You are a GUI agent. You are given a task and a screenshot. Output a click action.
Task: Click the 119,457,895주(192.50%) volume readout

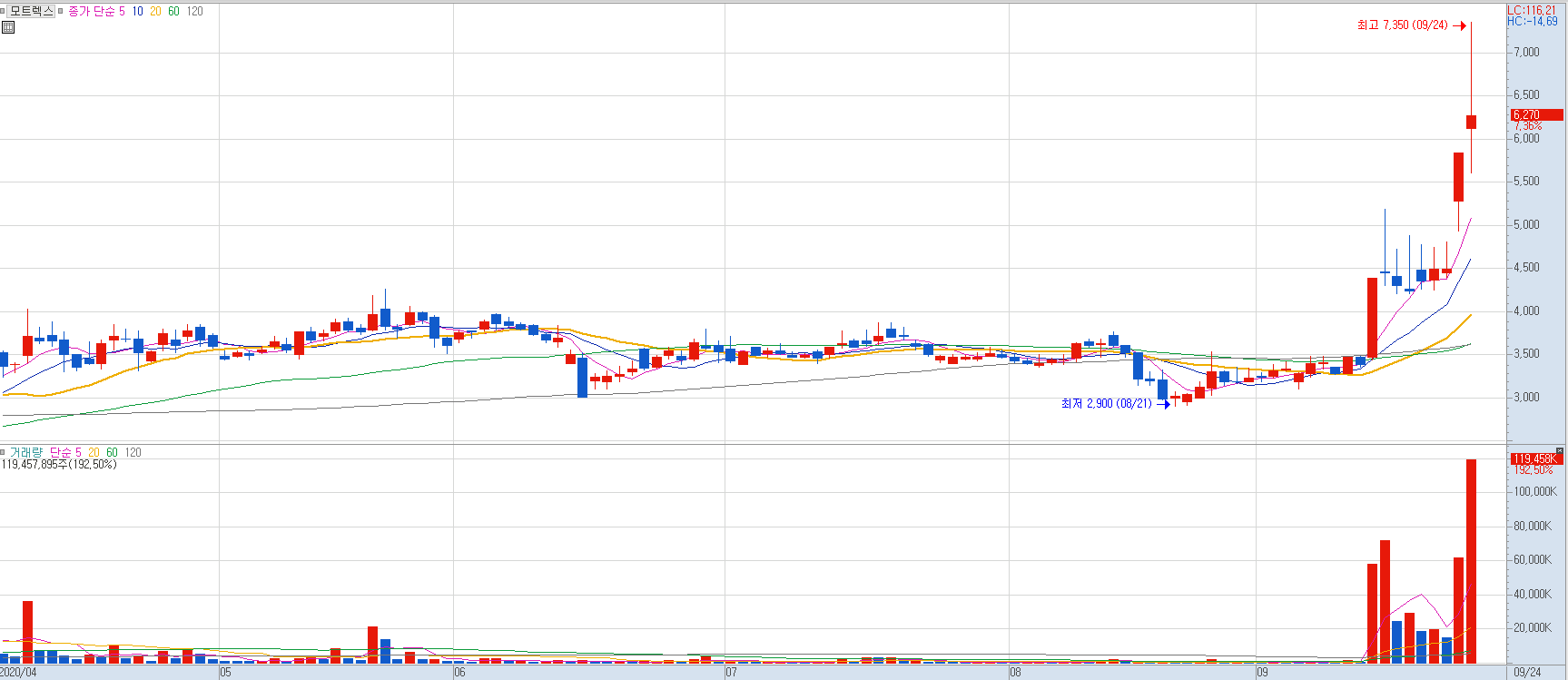point(59,465)
